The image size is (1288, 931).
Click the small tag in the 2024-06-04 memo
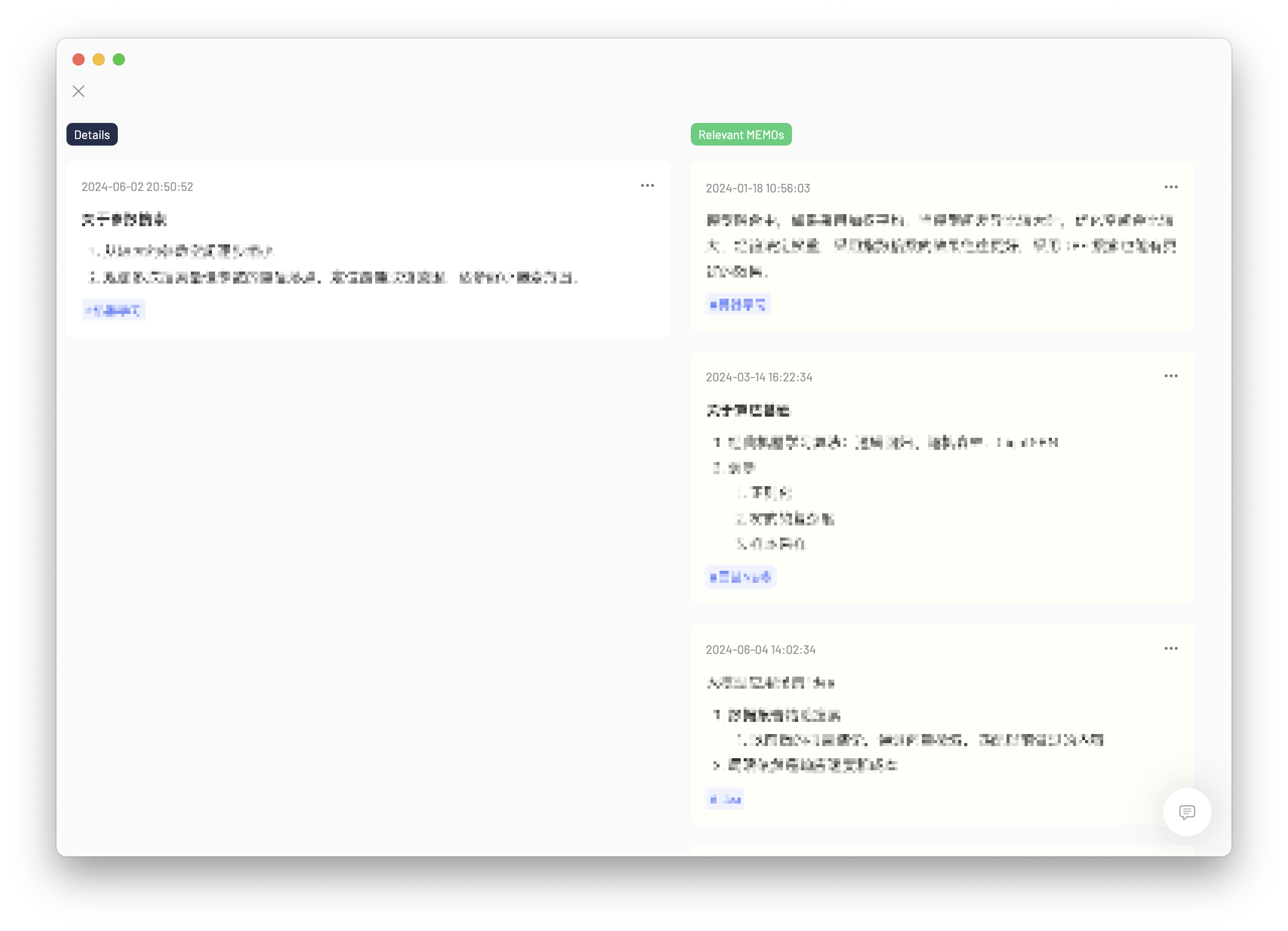724,799
